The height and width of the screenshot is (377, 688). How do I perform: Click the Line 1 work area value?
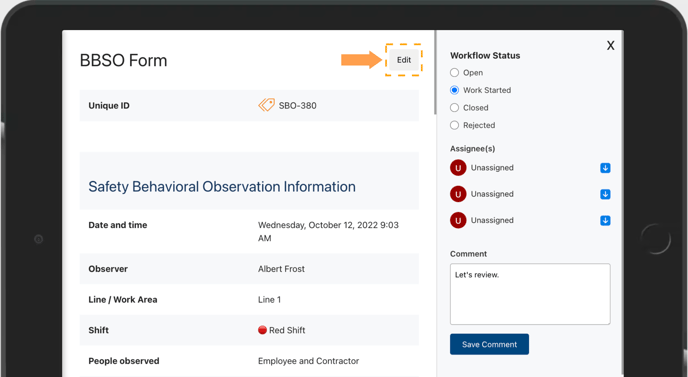click(x=269, y=300)
